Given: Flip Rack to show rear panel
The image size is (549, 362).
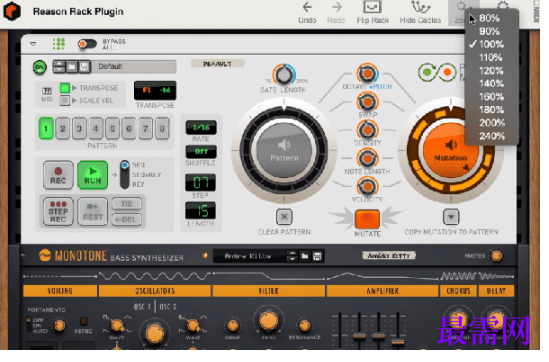Looking at the screenshot, I should click(372, 12).
